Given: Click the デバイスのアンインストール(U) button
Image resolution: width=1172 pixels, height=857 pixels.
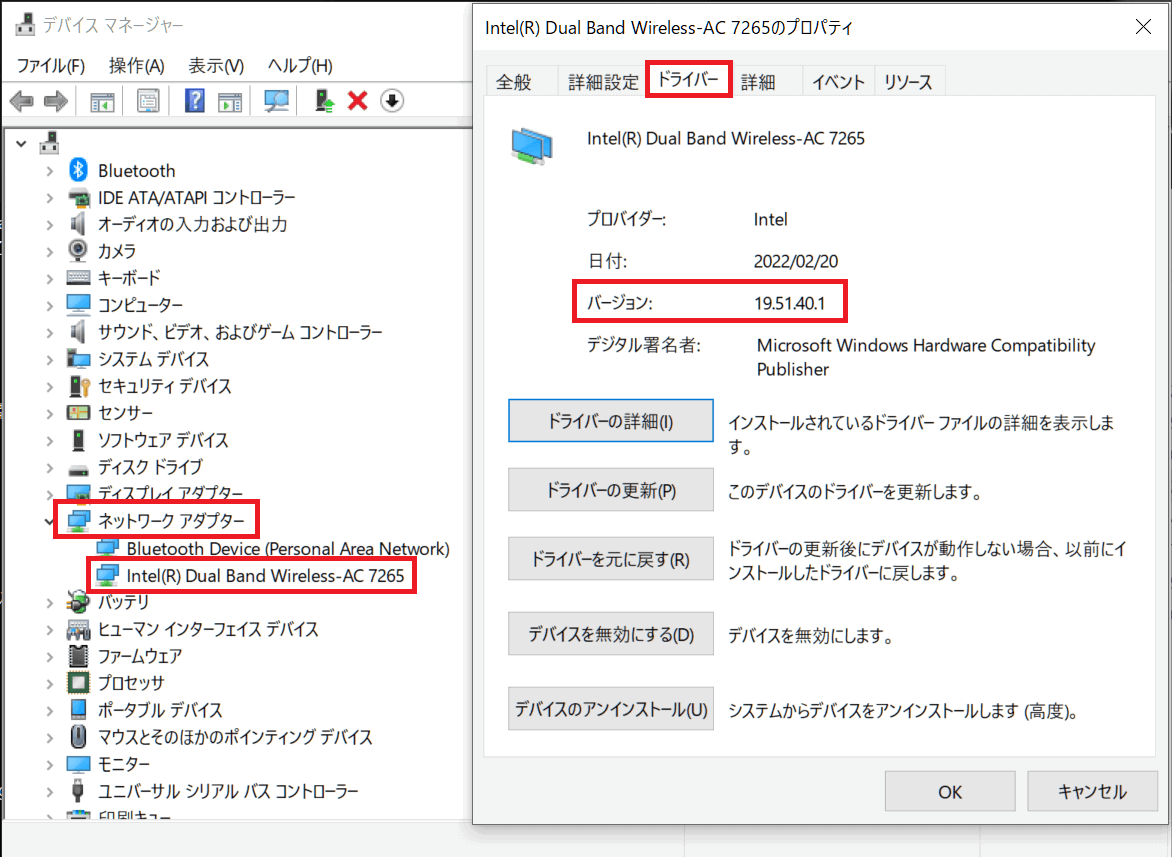Looking at the screenshot, I should click(611, 709).
